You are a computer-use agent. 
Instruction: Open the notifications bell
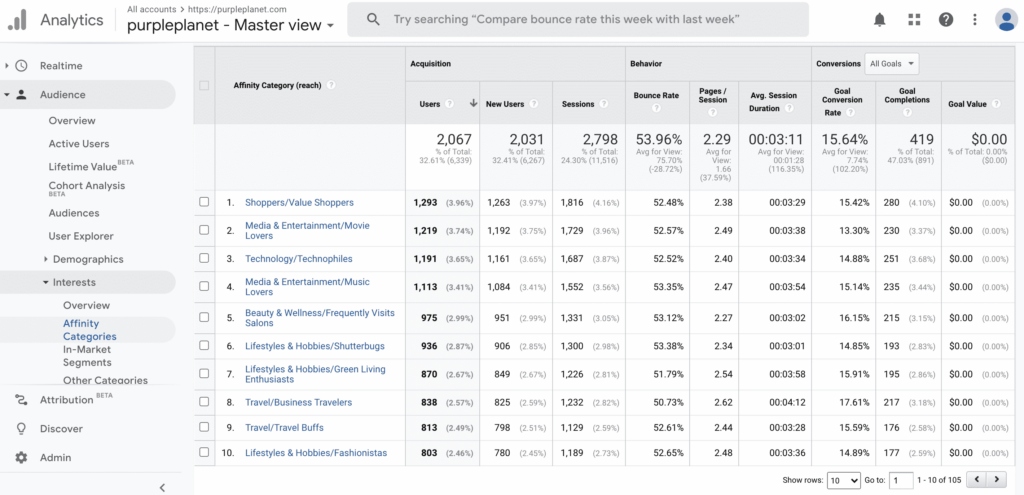880,20
